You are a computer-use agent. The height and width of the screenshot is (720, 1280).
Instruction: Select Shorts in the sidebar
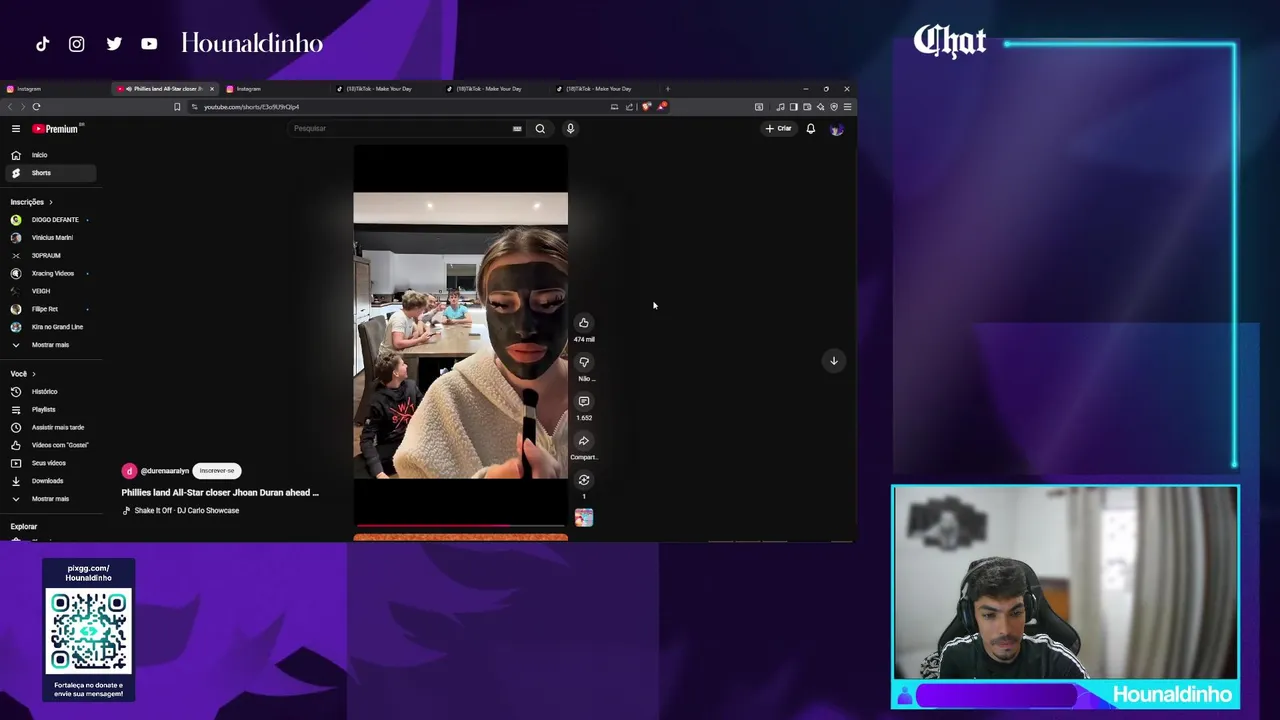click(50, 173)
